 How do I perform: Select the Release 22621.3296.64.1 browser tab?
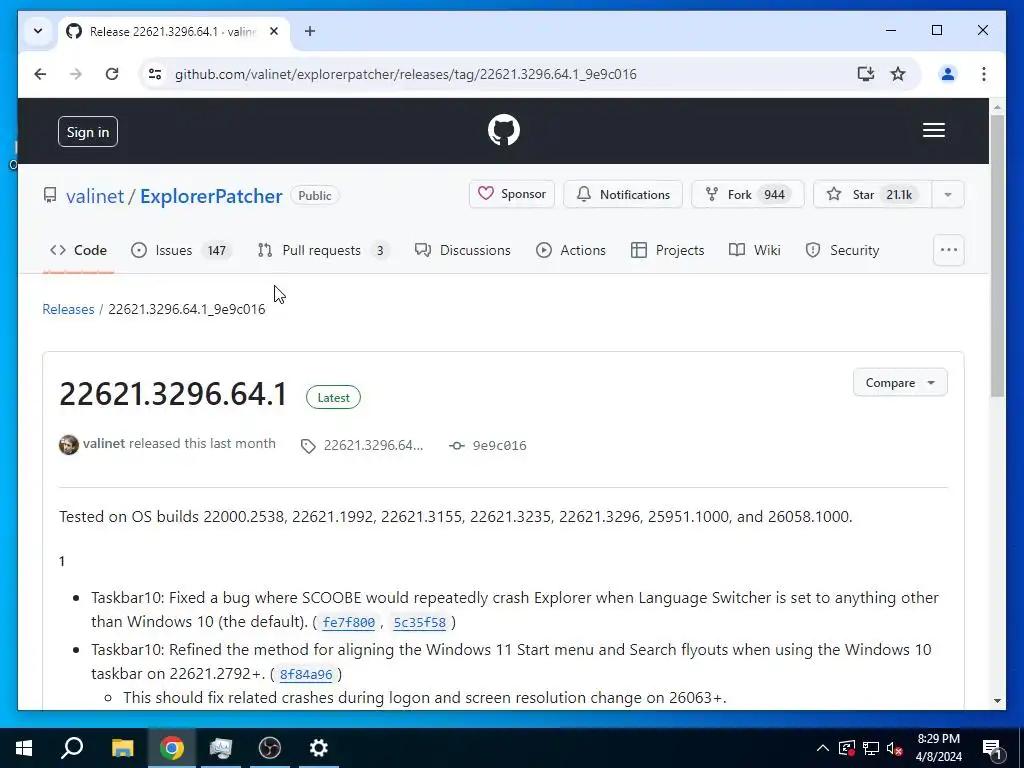coord(172,31)
